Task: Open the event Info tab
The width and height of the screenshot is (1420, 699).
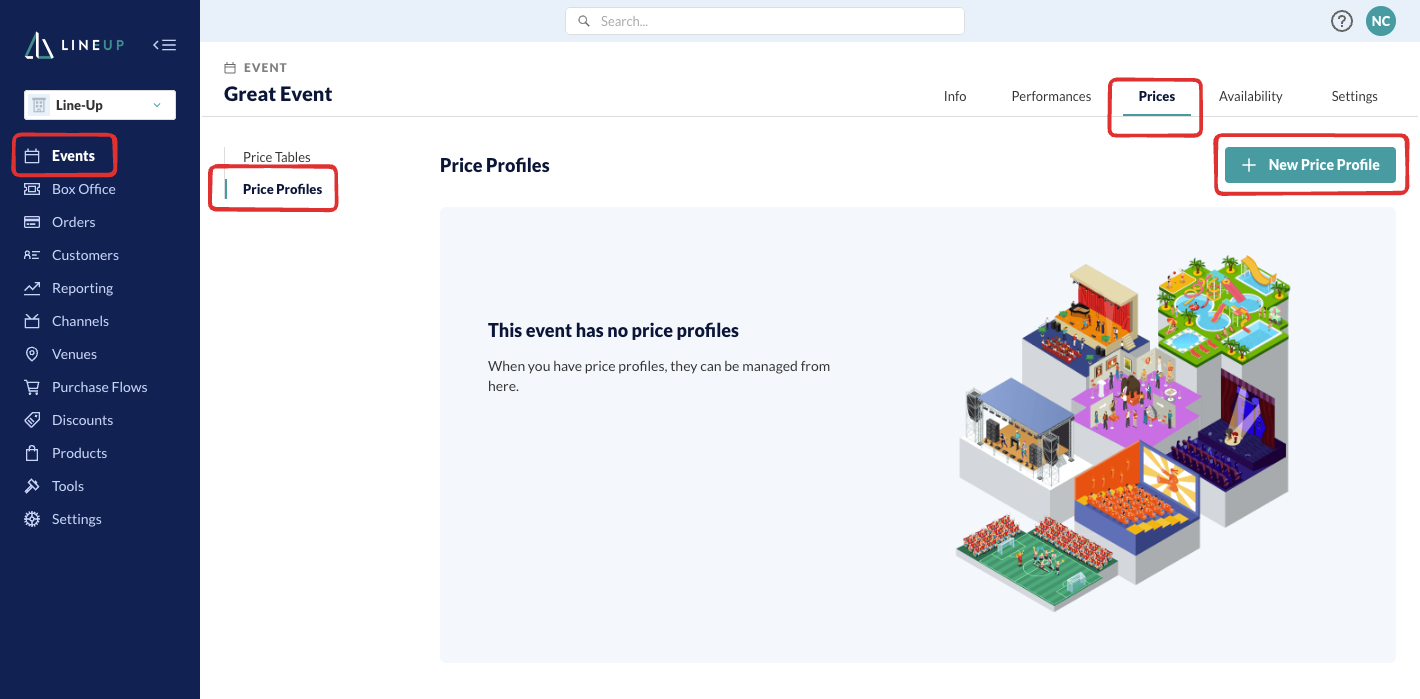Action: click(955, 96)
